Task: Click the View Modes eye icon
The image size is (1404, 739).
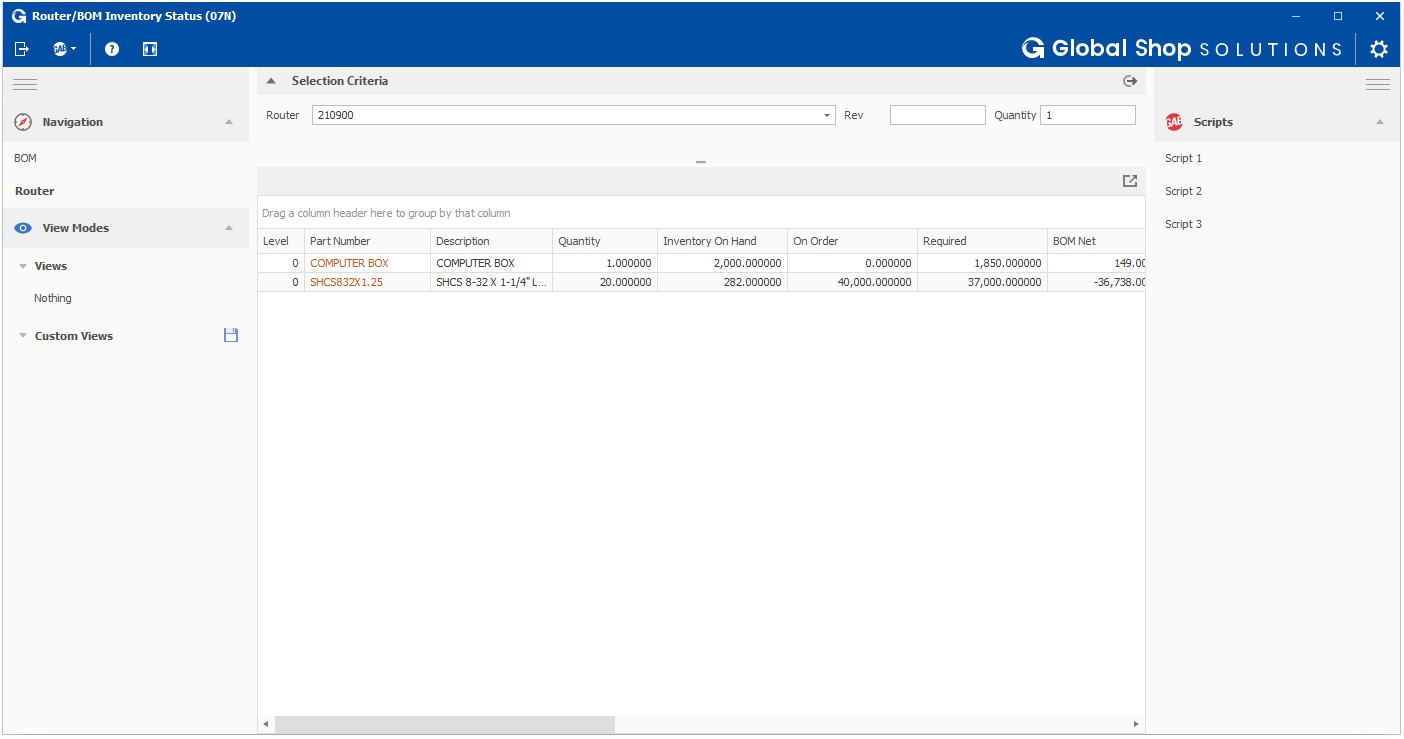Action: click(23, 228)
